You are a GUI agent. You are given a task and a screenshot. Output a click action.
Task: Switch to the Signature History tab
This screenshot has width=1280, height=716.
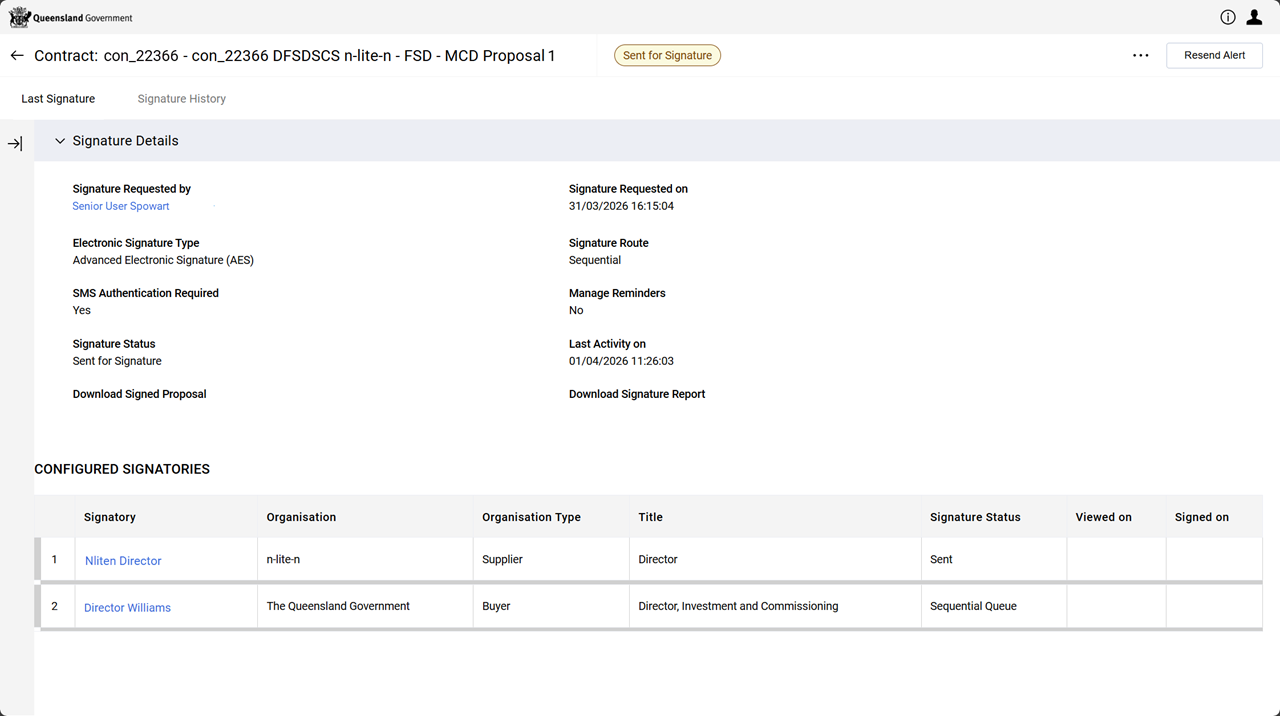click(x=181, y=99)
